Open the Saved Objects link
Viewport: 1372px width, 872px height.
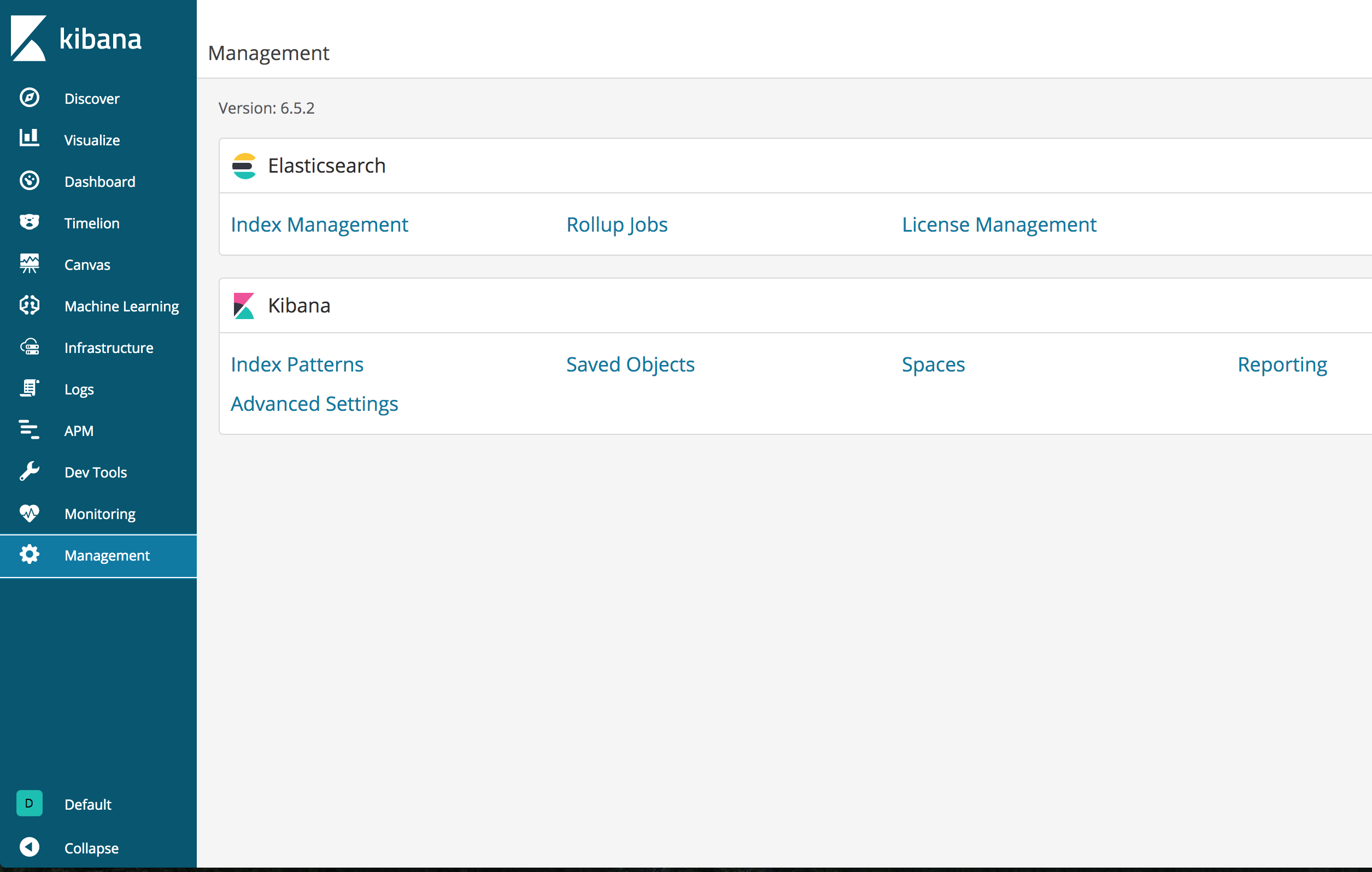(630, 364)
